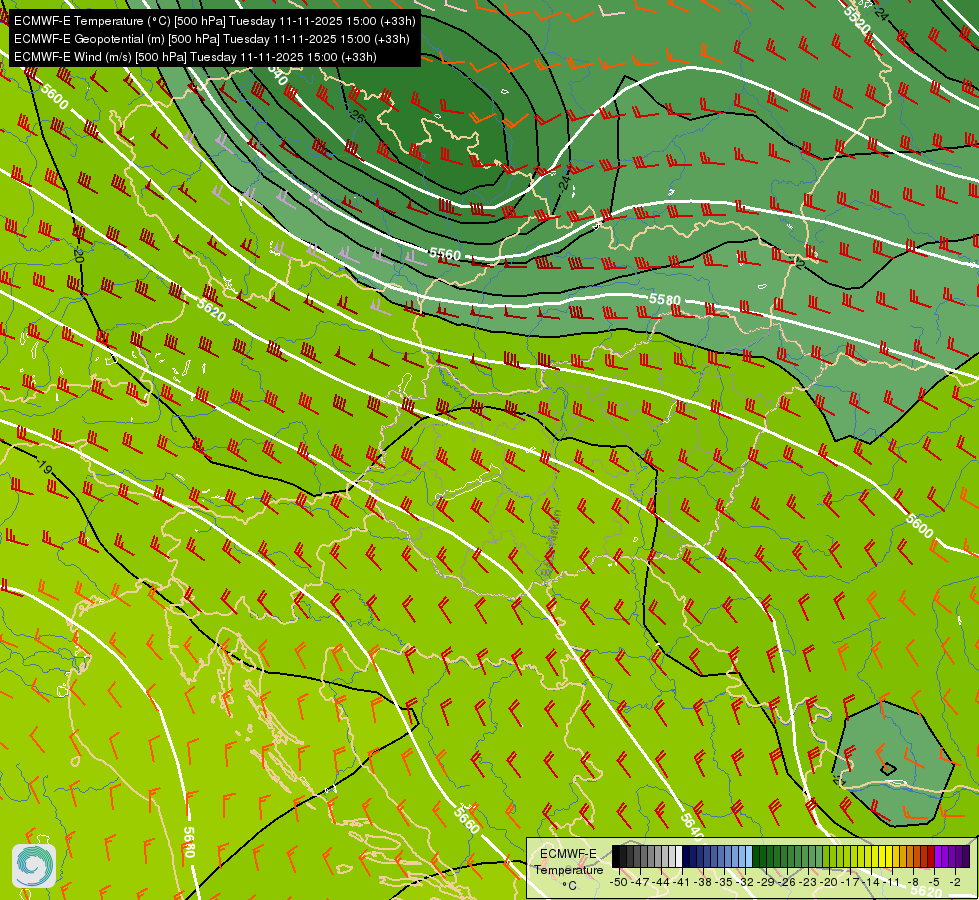Click the -8 legend value
Image resolution: width=979 pixels, height=900 pixels.
[913, 883]
